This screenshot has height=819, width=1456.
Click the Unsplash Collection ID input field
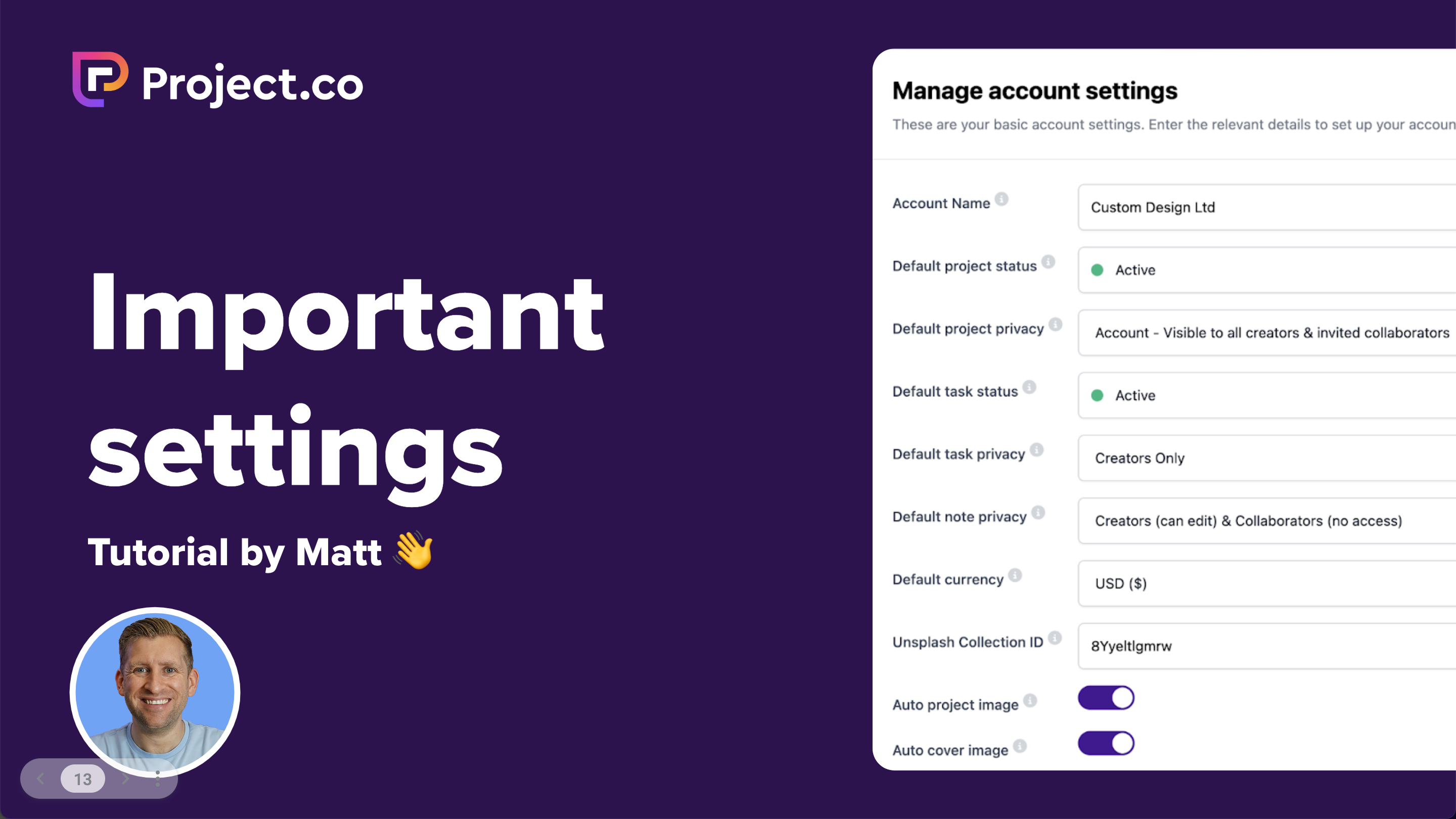pyautogui.click(x=1266, y=645)
